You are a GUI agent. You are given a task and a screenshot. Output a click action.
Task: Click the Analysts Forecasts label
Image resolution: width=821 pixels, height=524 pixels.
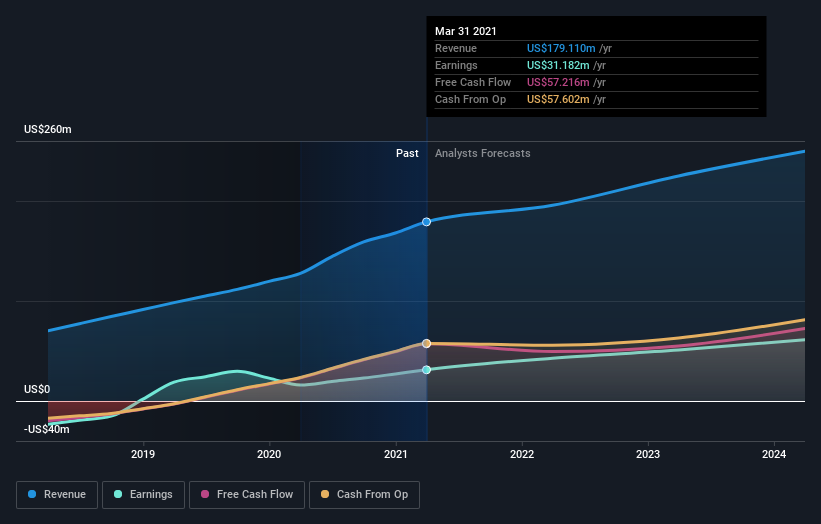[483, 153]
